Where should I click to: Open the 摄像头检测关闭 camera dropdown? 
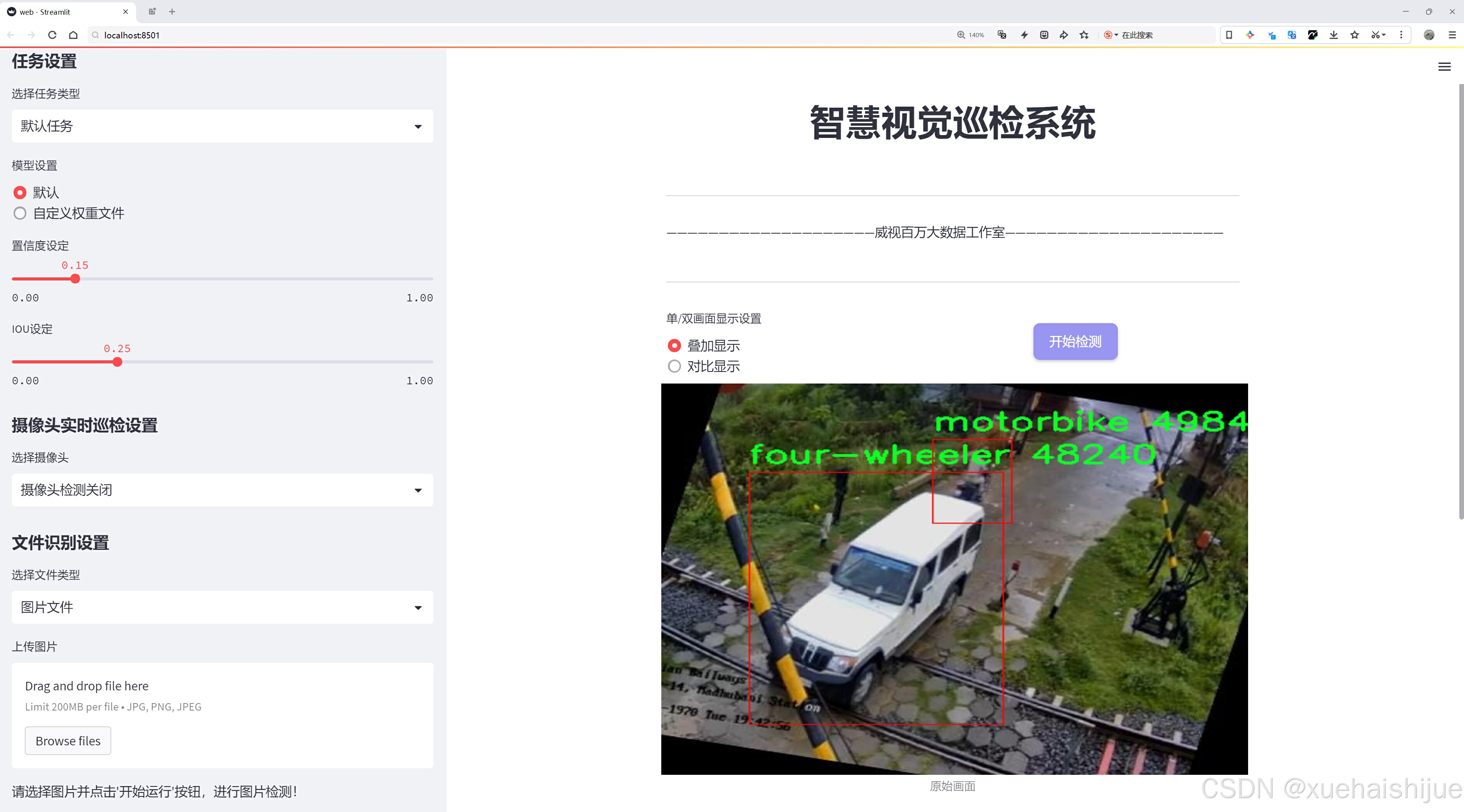(x=222, y=490)
